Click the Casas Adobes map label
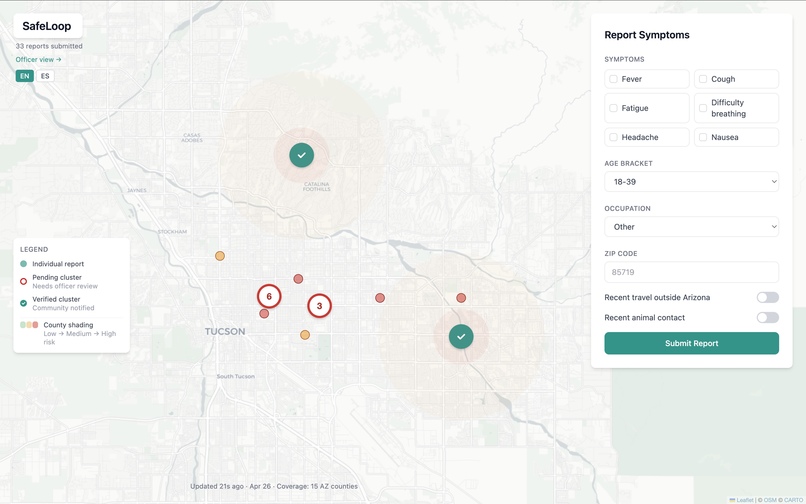The image size is (806, 504). tap(192, 138)
